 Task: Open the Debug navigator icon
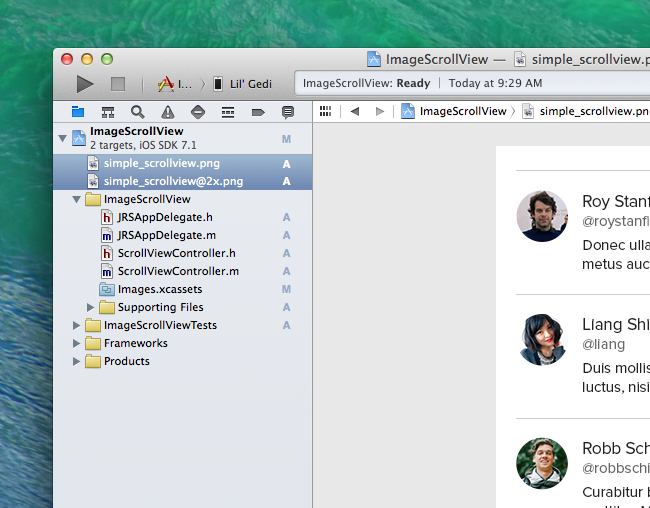pos(227,112)
